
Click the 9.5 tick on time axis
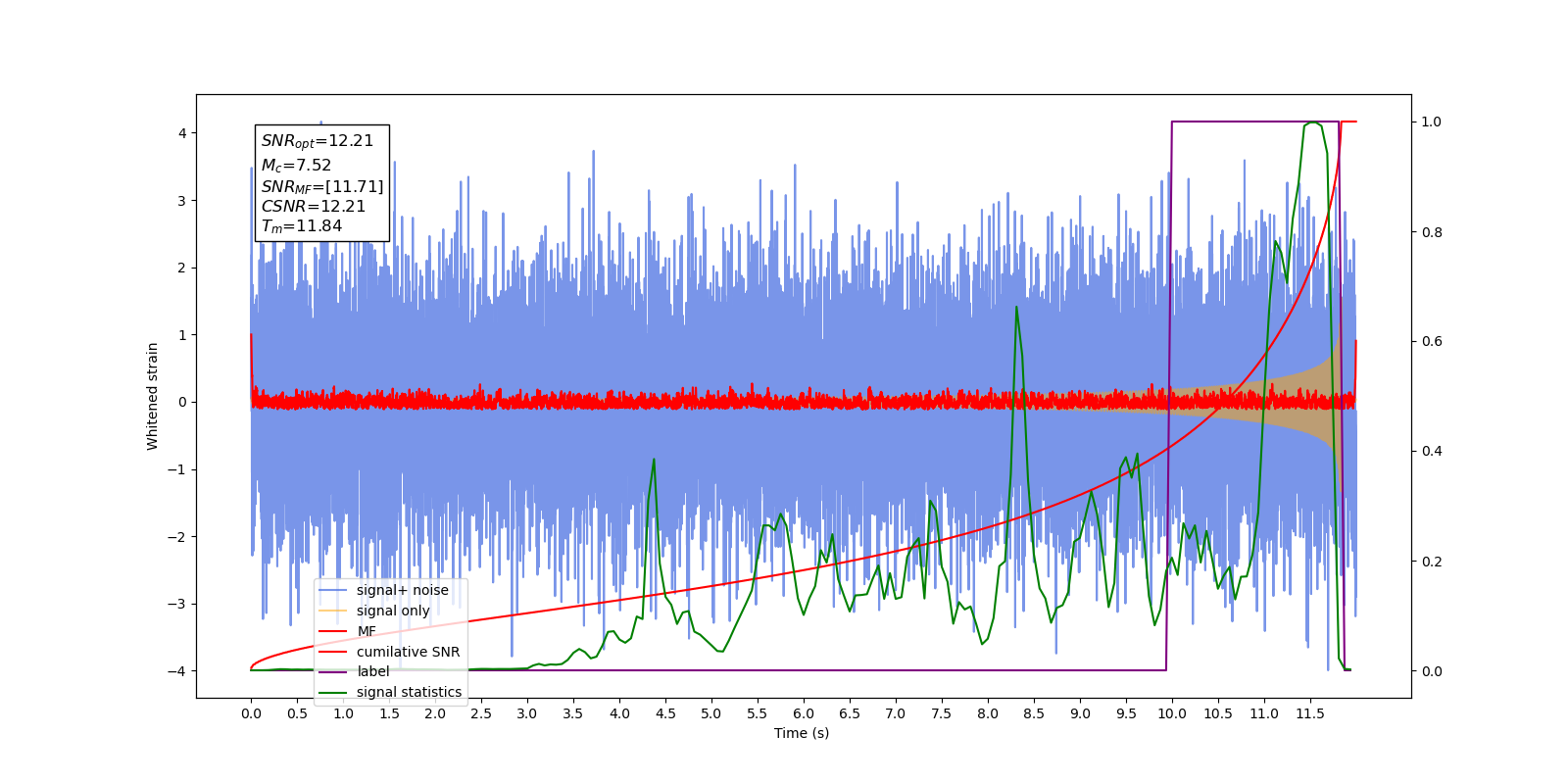pos(1126,713)
